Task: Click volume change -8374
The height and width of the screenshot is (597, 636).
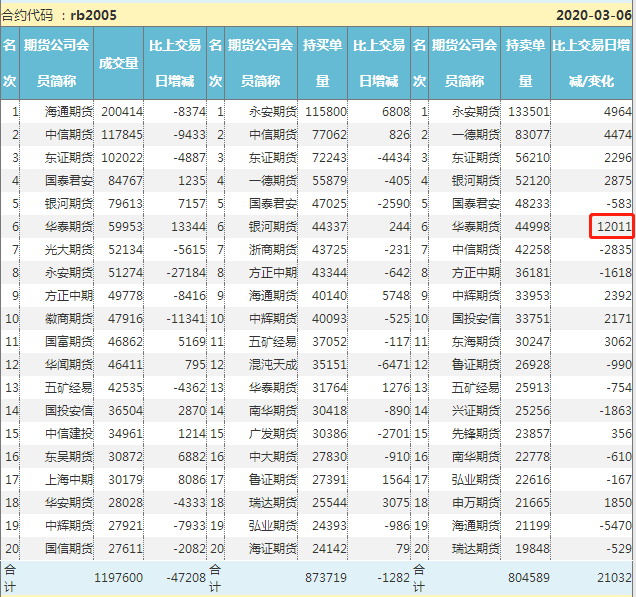Action: point(190,112)
